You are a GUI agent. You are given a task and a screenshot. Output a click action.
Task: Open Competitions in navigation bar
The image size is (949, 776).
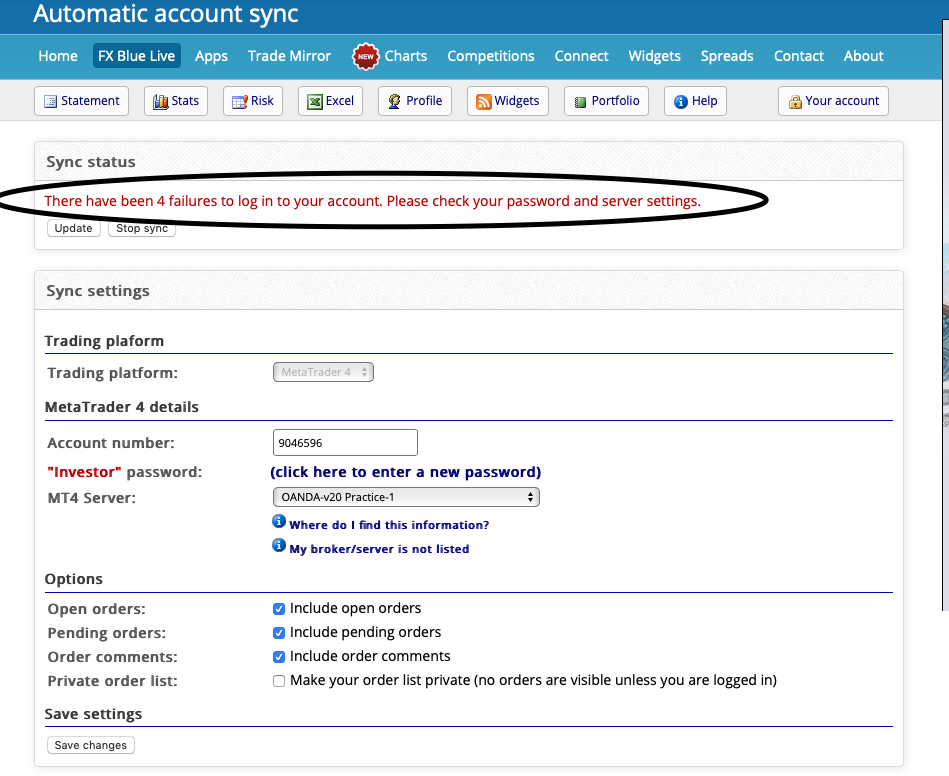pos(491,56)
